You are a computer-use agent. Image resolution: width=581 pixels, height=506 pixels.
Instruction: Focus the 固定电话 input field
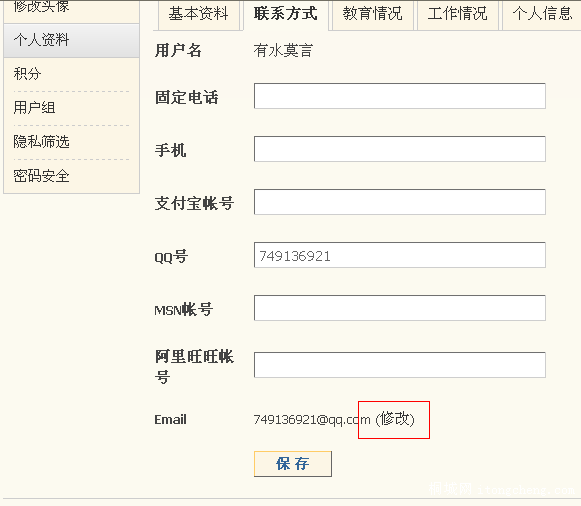coord(400,96)
